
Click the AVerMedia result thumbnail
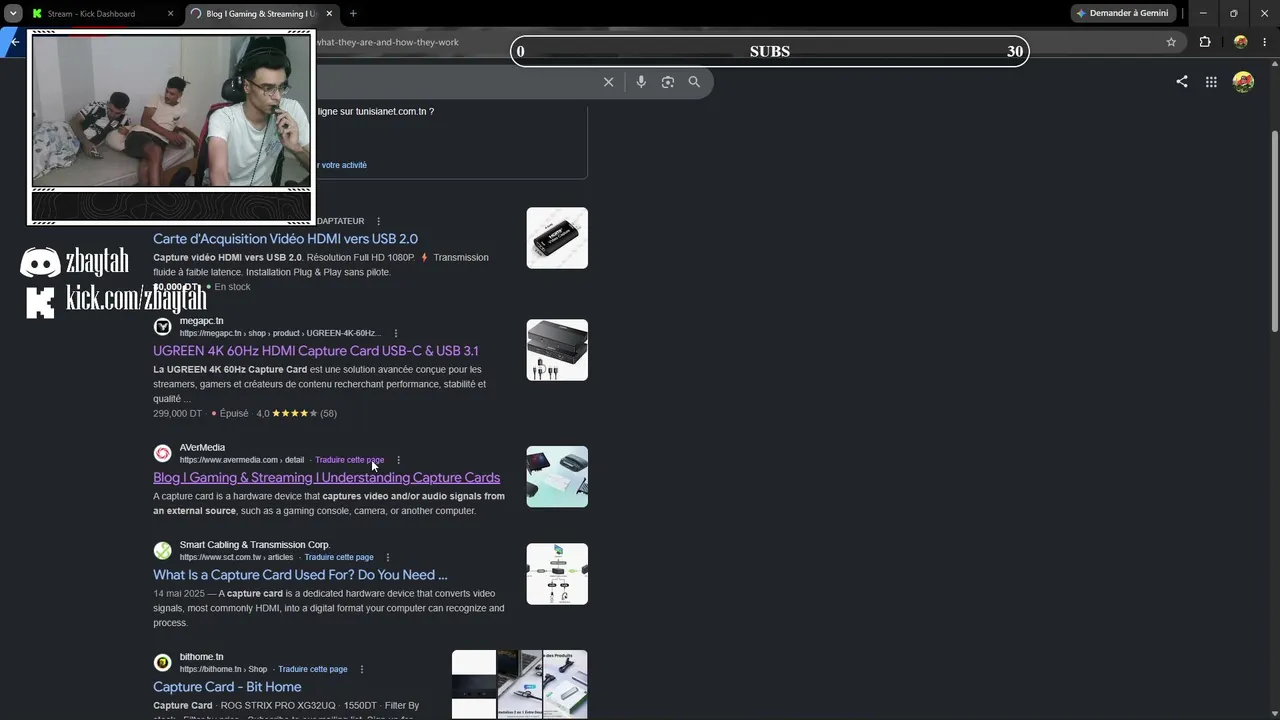click(557, 476)
